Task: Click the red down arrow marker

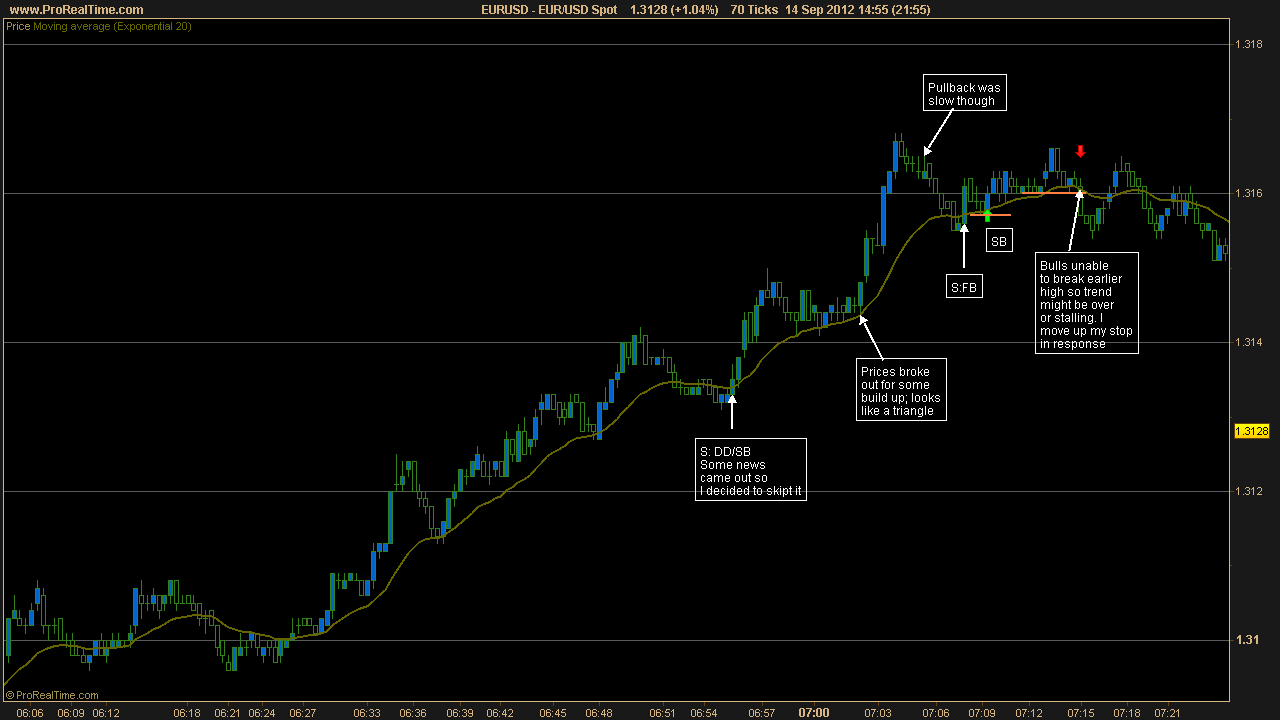Action: coord(1080,151)
